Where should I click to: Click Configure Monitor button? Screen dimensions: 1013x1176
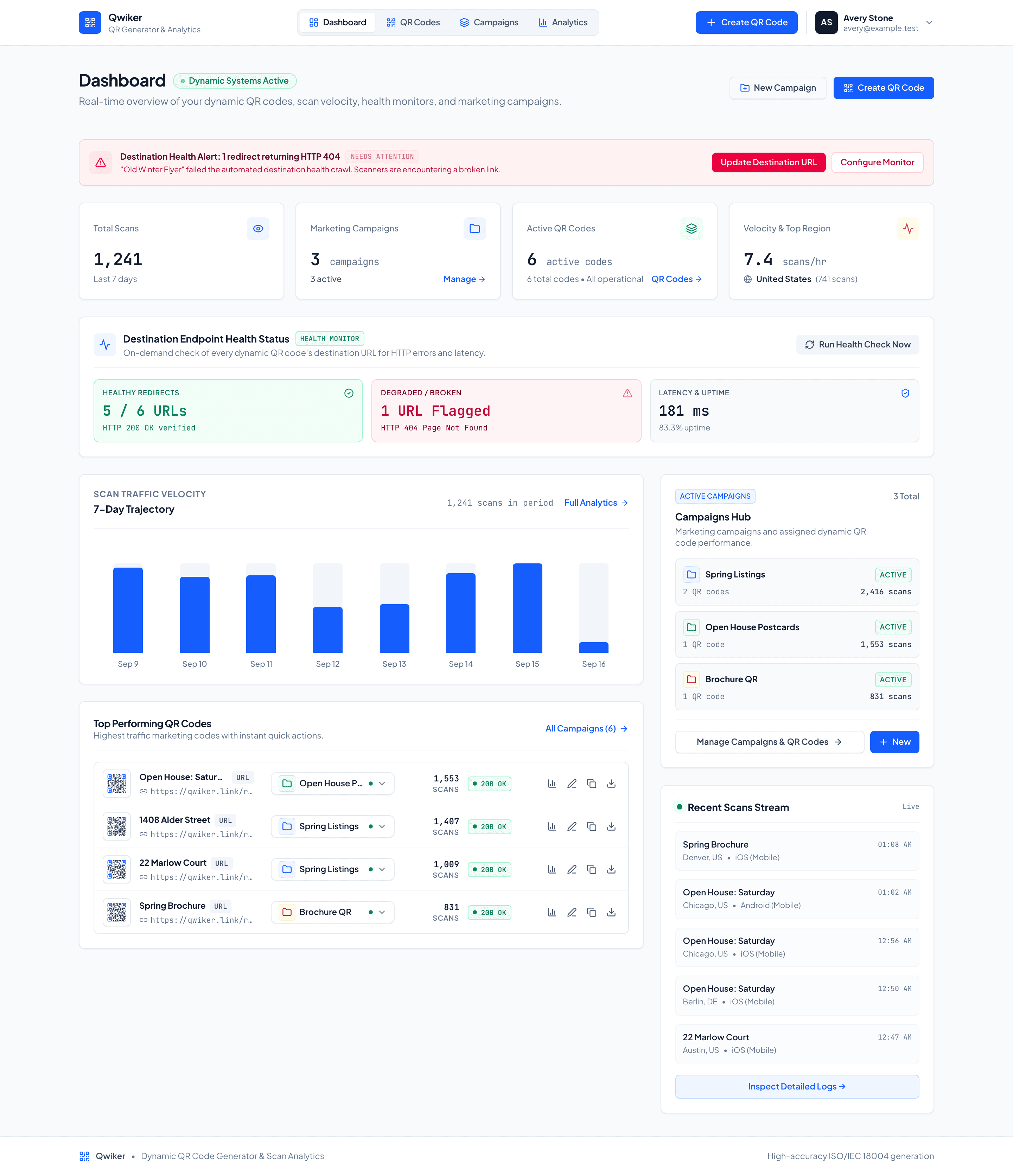click(x=877, y=163)
